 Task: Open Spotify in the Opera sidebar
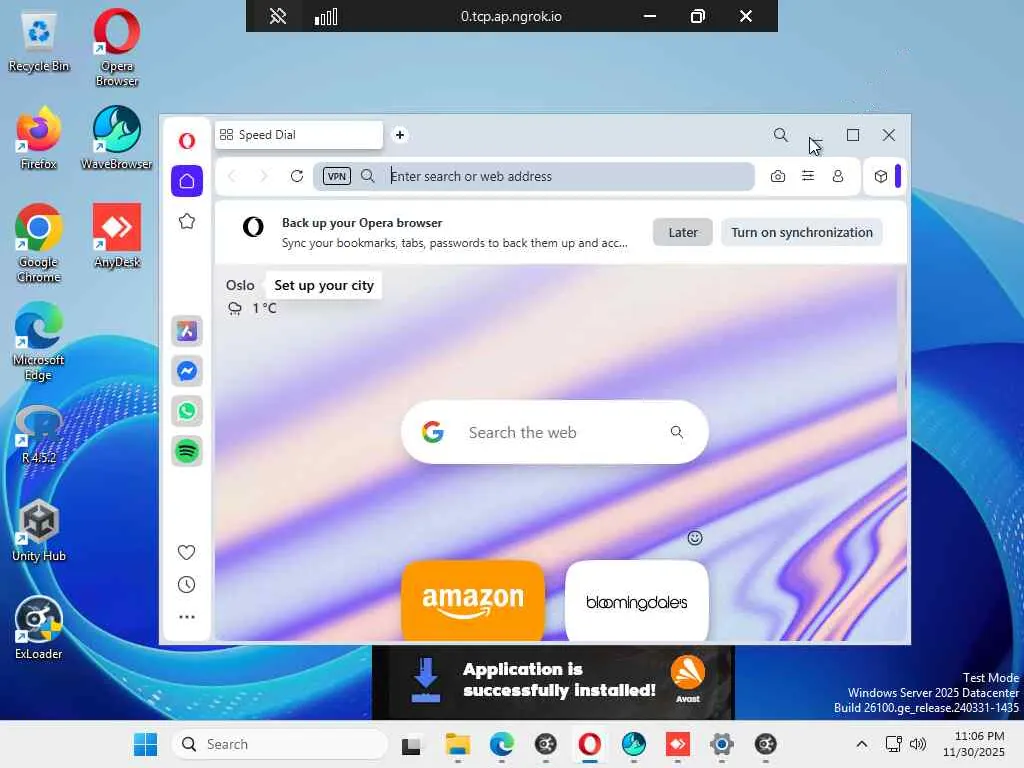[187, 451]
